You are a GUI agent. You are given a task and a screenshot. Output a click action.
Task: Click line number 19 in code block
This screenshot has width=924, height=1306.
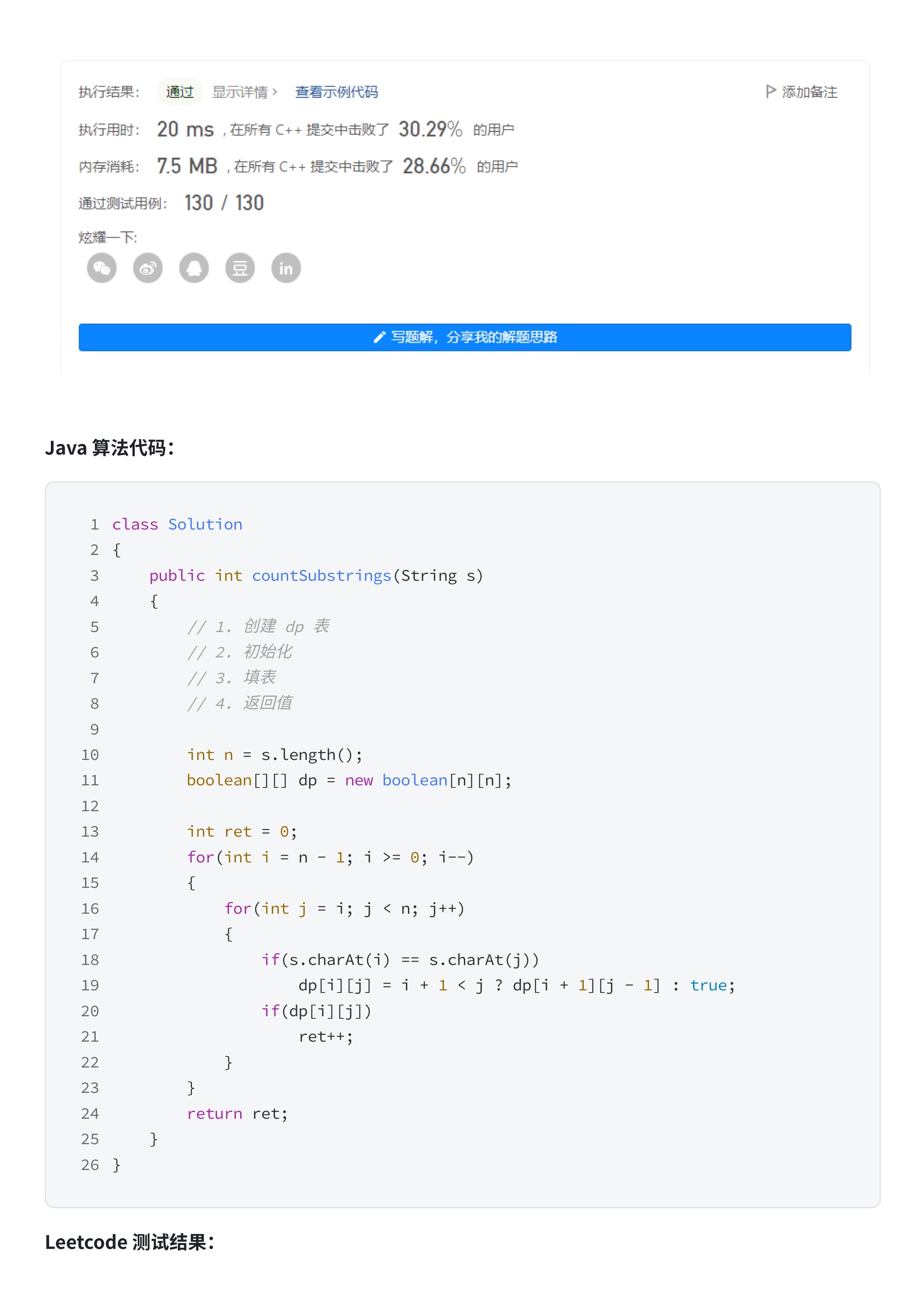(90, 985)
